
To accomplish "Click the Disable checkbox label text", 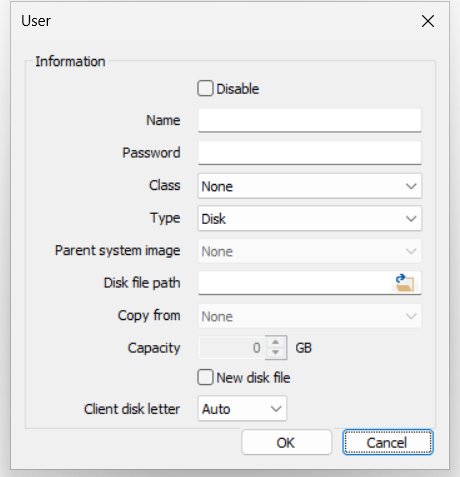I will click(238, 89).
